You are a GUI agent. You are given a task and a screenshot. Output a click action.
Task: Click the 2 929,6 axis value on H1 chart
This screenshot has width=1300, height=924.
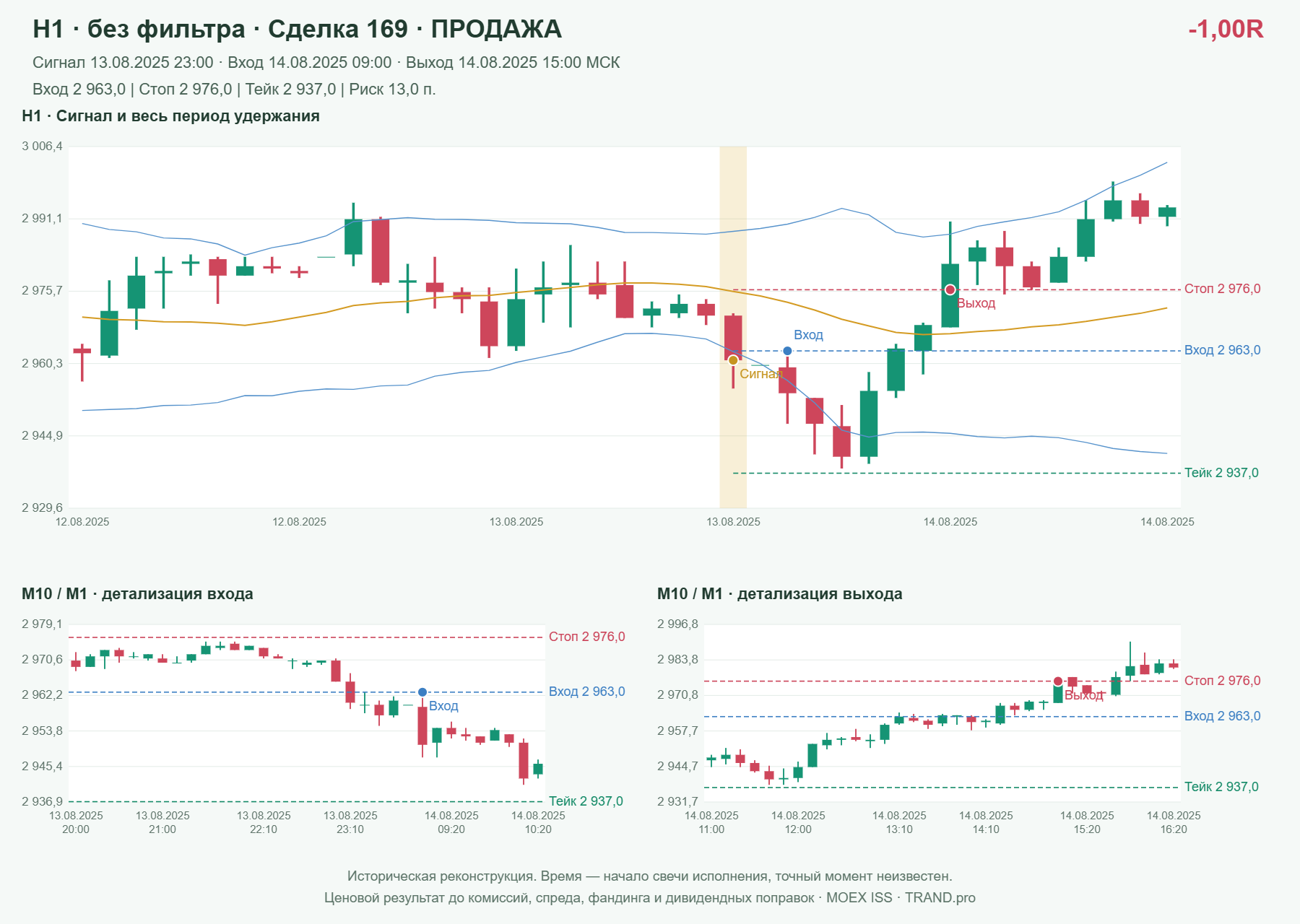(42, 507)
